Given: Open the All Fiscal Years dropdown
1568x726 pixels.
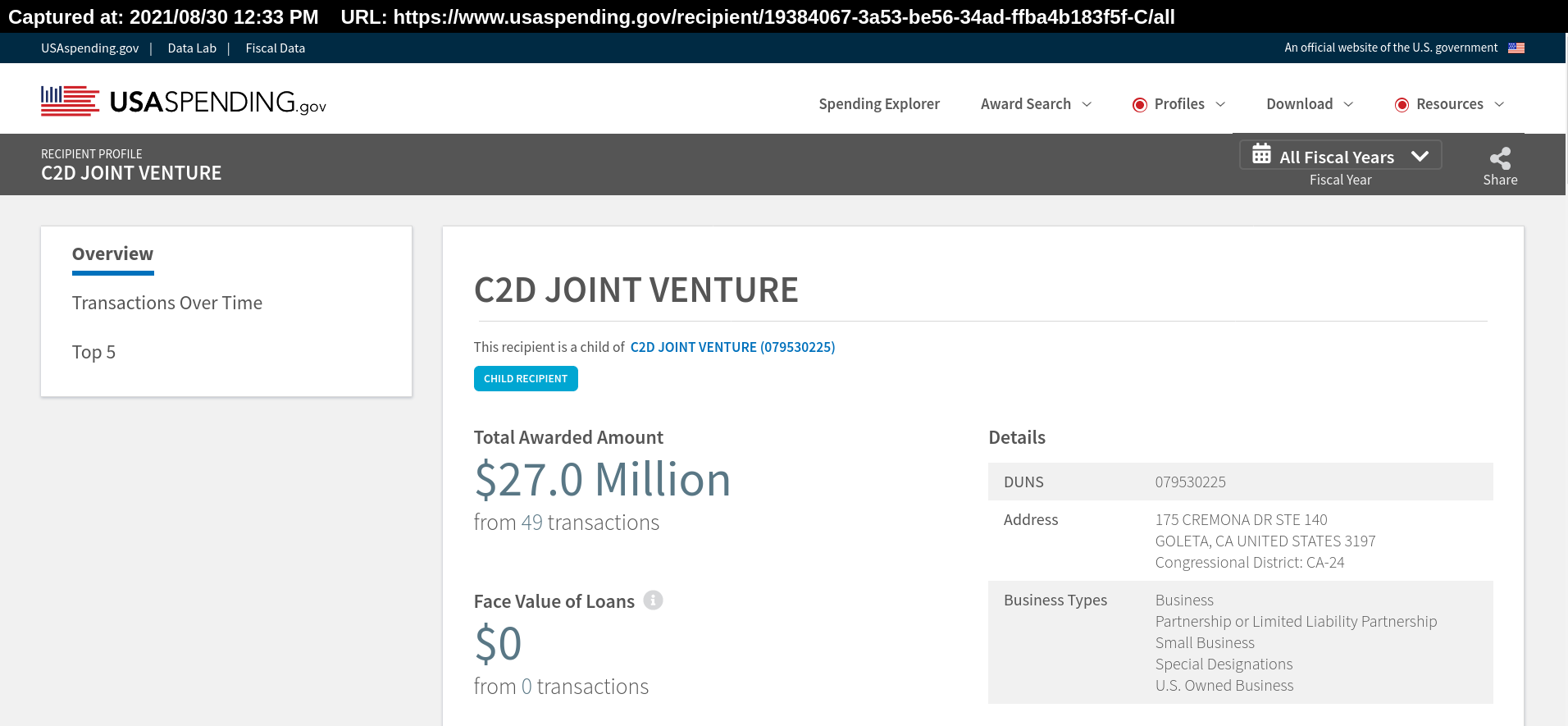Looking at the screenshot, I should pos(1340,156).
